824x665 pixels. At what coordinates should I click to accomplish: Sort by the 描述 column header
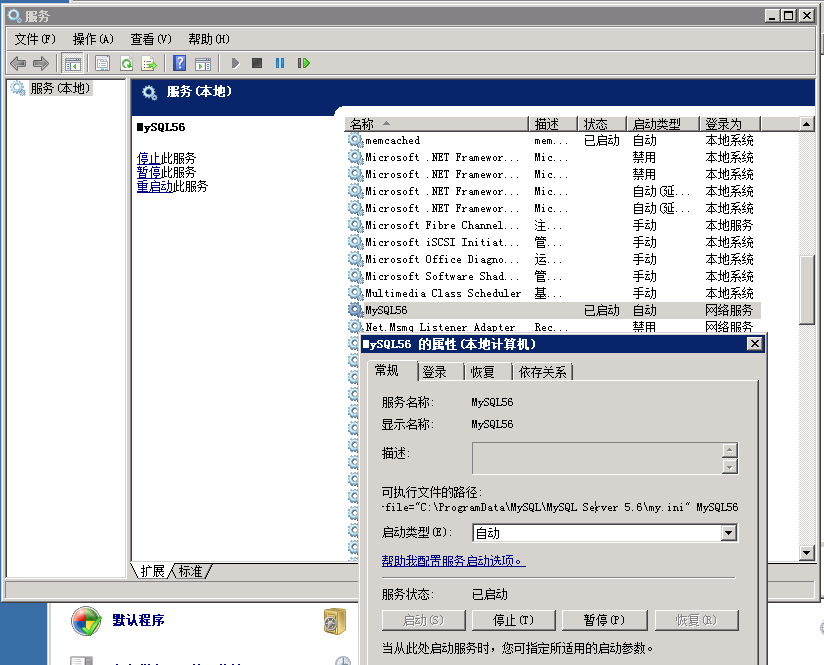click(552, 124)
